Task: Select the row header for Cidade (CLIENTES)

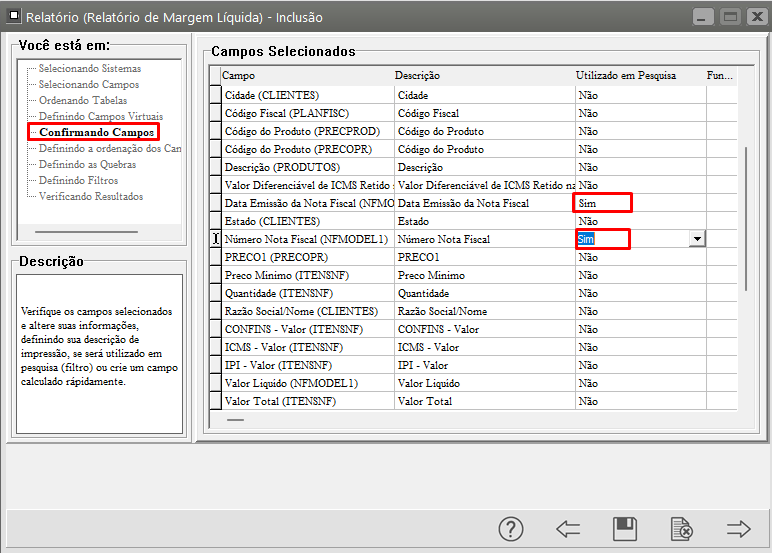Action: coord(214,95)
